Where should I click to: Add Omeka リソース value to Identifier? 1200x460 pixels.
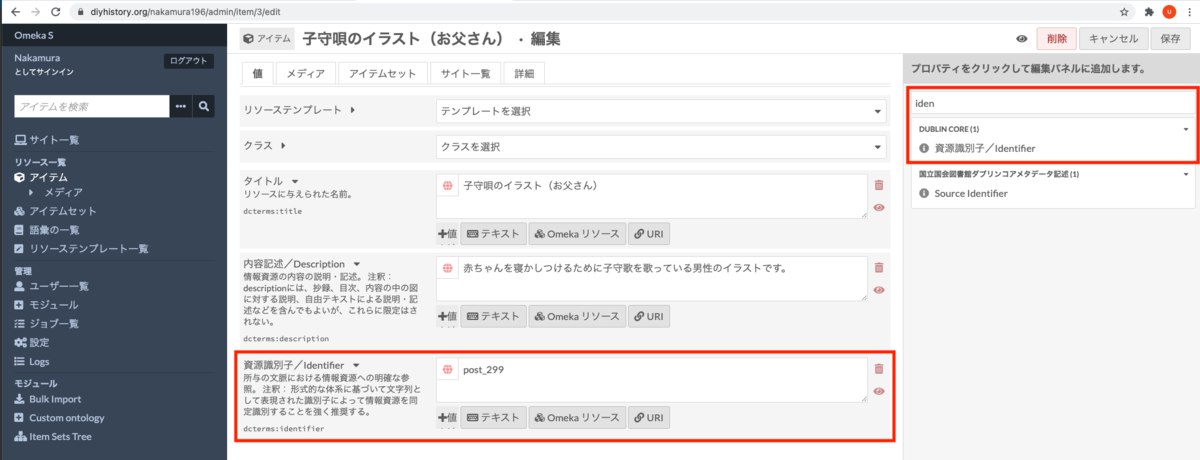(x=575, y=418)
